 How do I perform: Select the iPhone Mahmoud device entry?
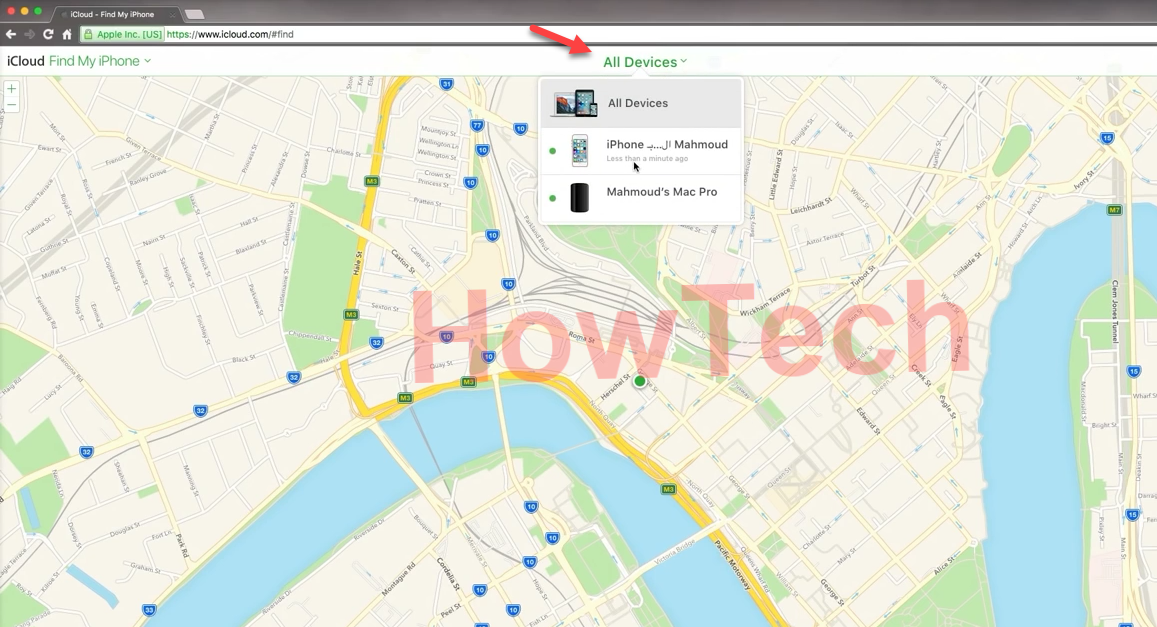click(x=641, y=150)
